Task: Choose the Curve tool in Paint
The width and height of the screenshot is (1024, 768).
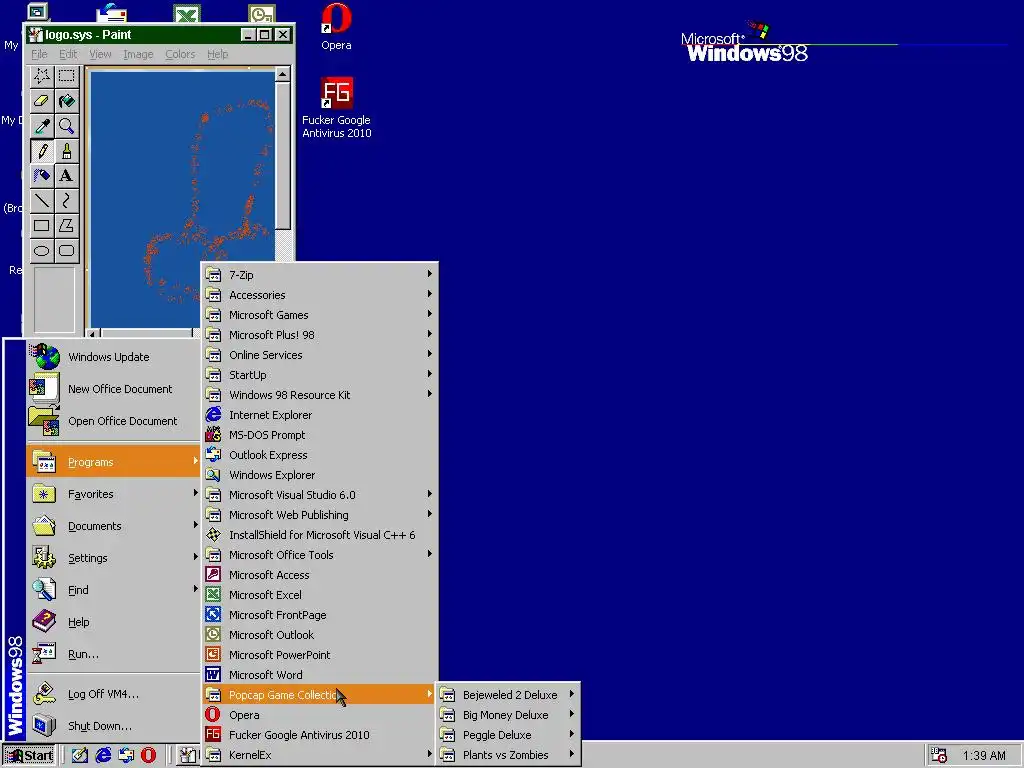Action: 67,200
